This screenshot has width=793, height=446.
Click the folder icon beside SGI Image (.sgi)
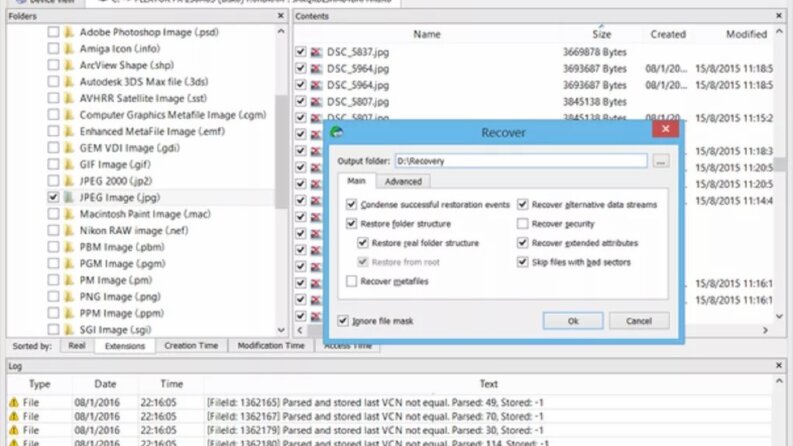click(69, 330)
